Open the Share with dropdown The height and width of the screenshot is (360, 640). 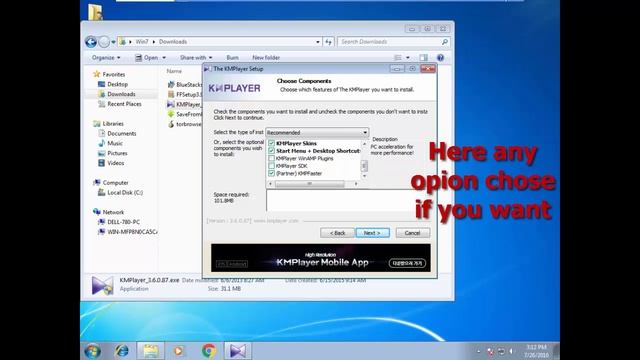point(196,58)
